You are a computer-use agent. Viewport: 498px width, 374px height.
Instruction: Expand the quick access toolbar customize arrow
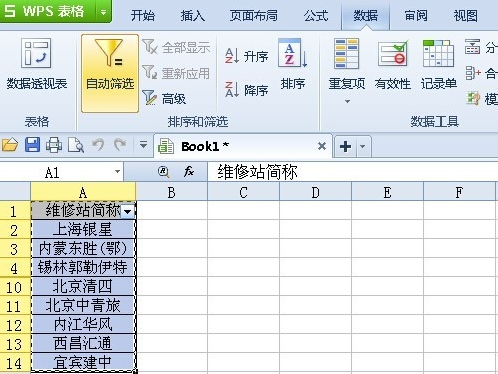click(x=143, y=145)
